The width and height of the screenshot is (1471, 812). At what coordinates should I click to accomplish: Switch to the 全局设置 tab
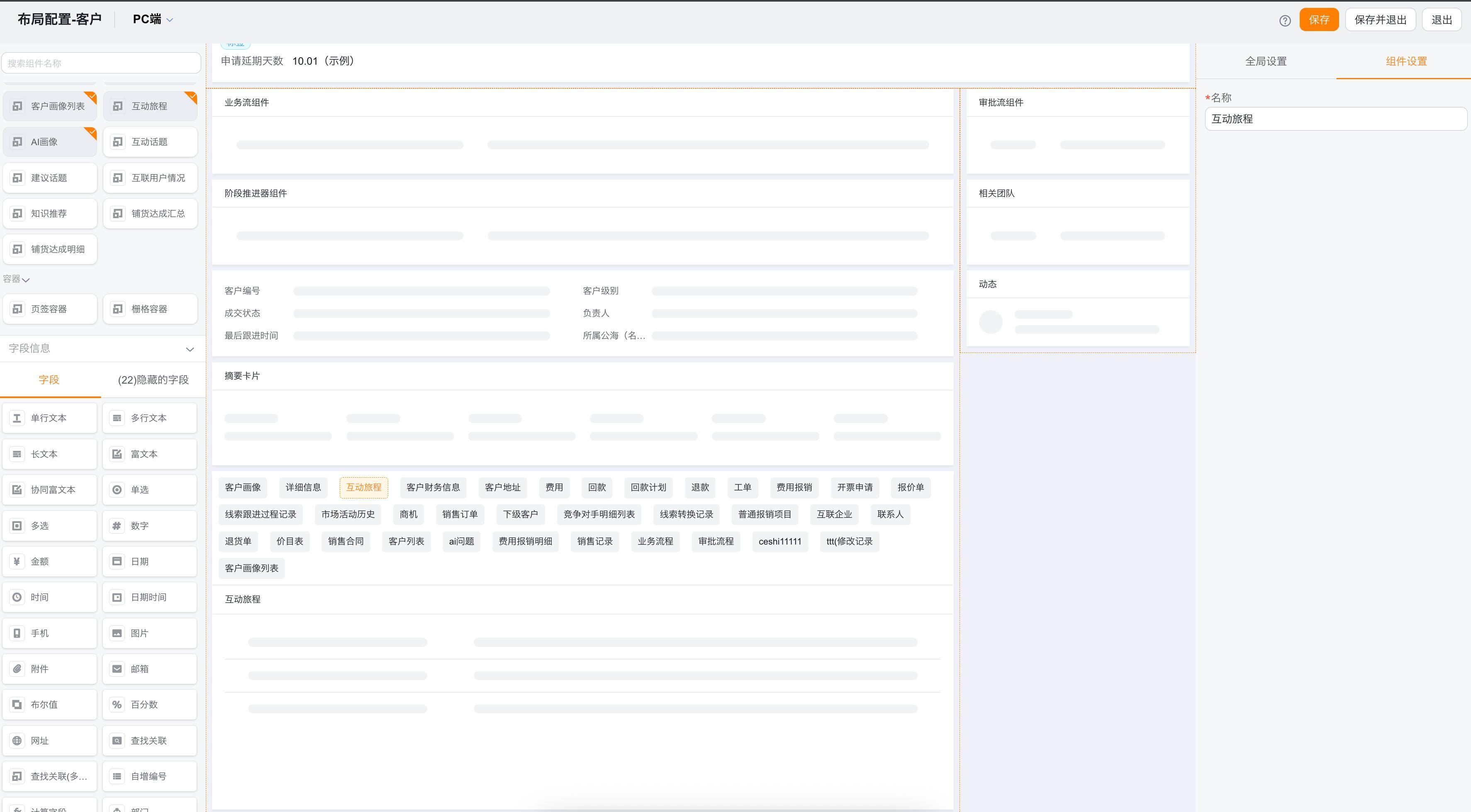pos(1265,61)
